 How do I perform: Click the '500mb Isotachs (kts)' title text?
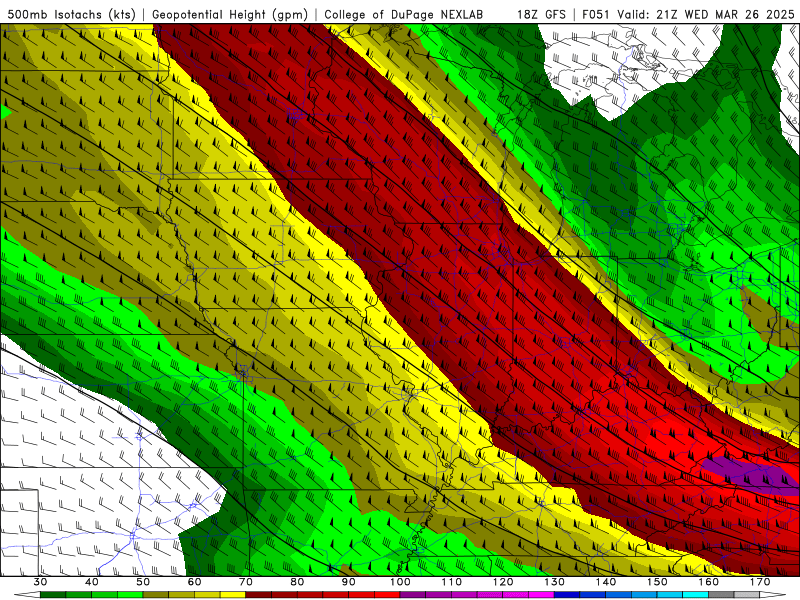pyautogui.click(x=71, y=14)
